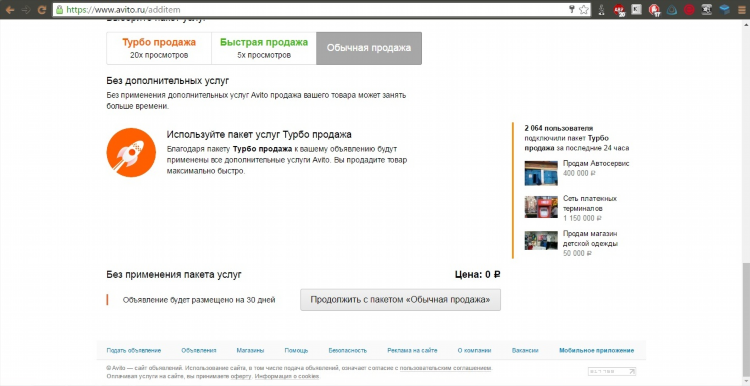
Task: Click the Продам магазин детской одежды title
Action: (x=591, y=238)
